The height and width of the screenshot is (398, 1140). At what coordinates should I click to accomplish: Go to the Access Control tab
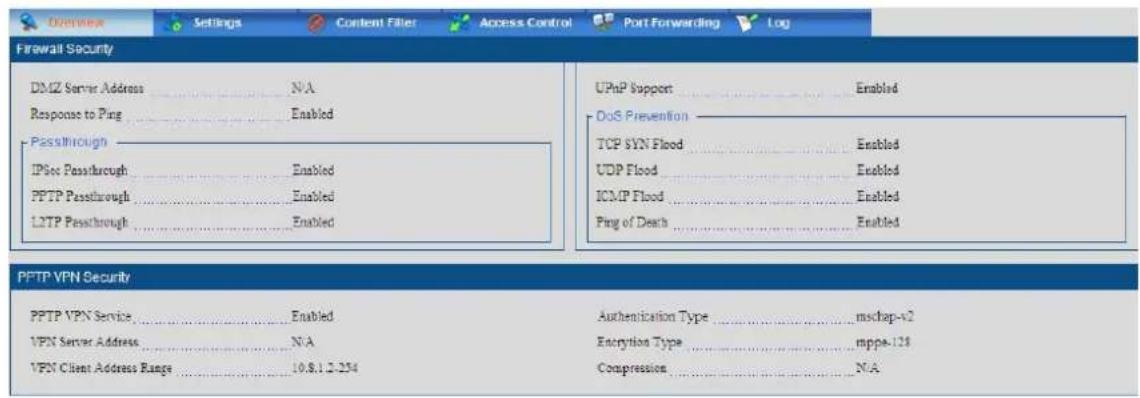[x=514, y=23]
